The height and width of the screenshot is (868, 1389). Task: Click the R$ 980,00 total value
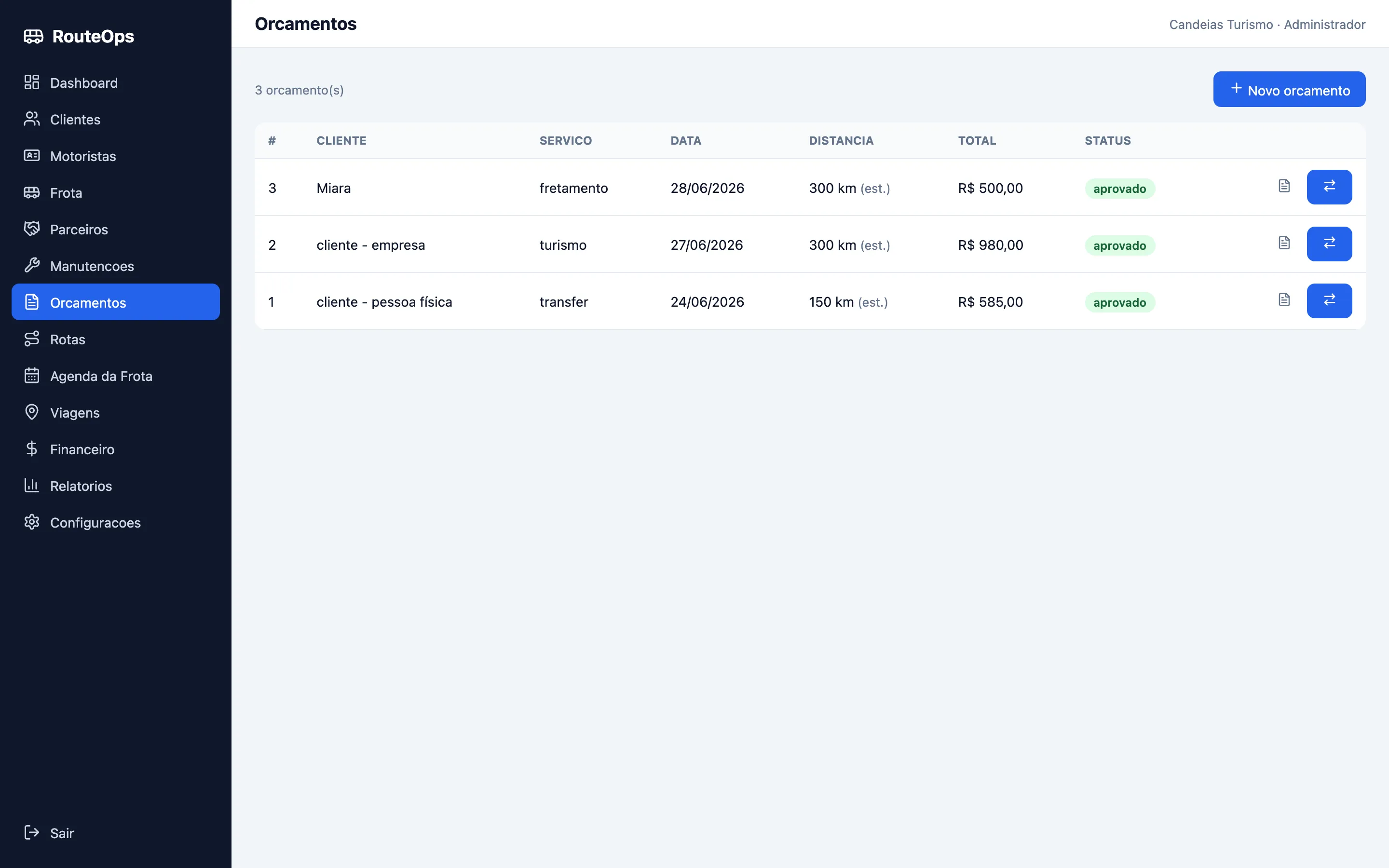tap(990, 244)
